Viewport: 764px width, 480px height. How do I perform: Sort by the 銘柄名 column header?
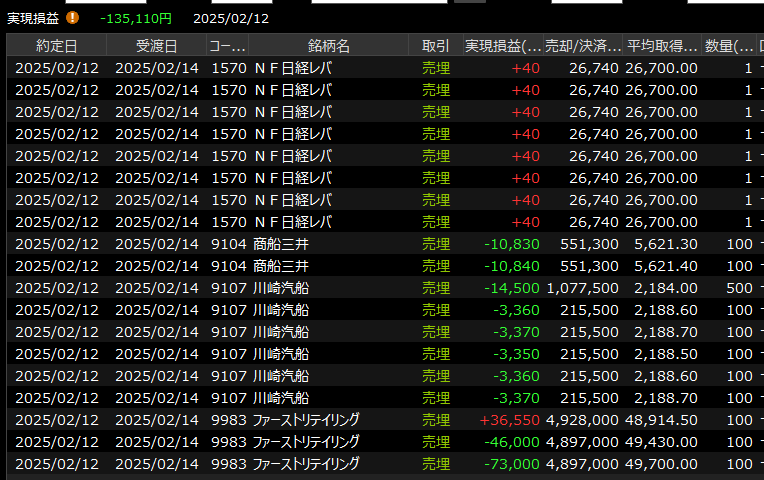point(329,46)
